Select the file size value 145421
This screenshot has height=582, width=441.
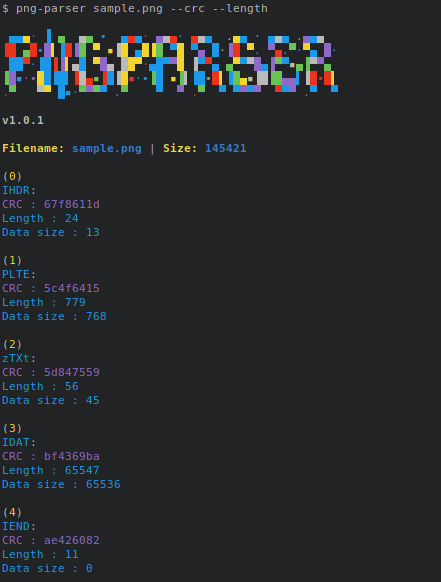tap(225, 148)
